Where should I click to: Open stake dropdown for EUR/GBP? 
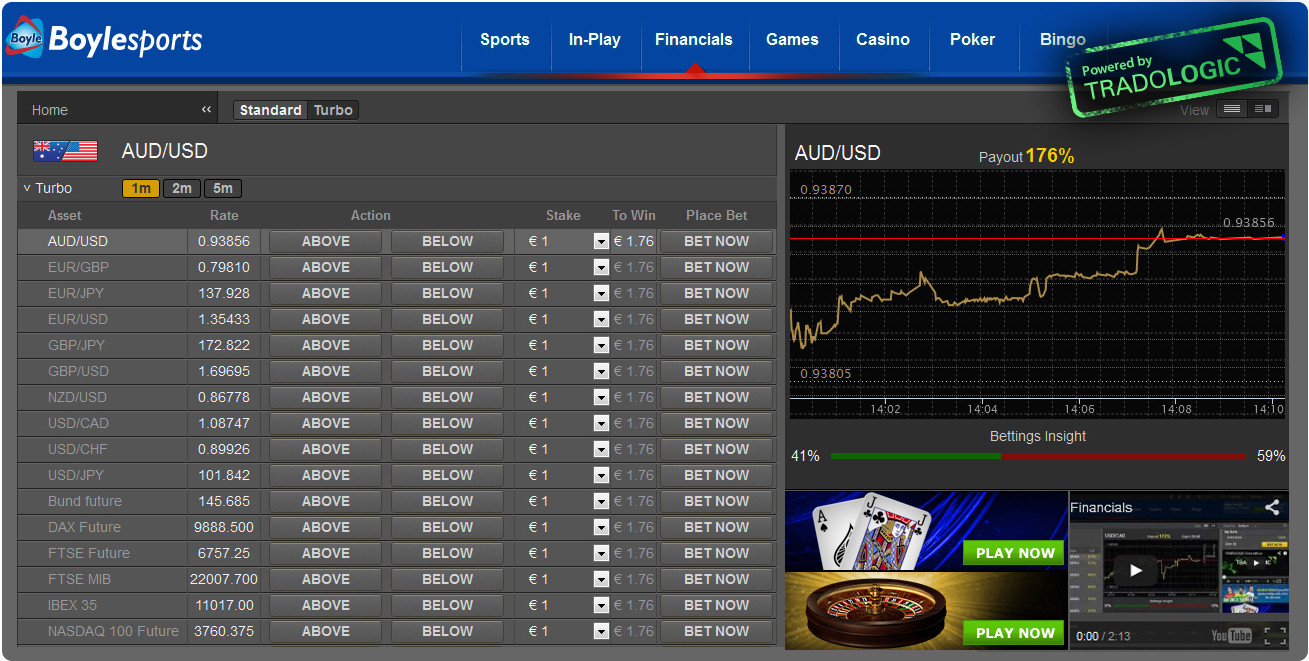tap(601, 267)
